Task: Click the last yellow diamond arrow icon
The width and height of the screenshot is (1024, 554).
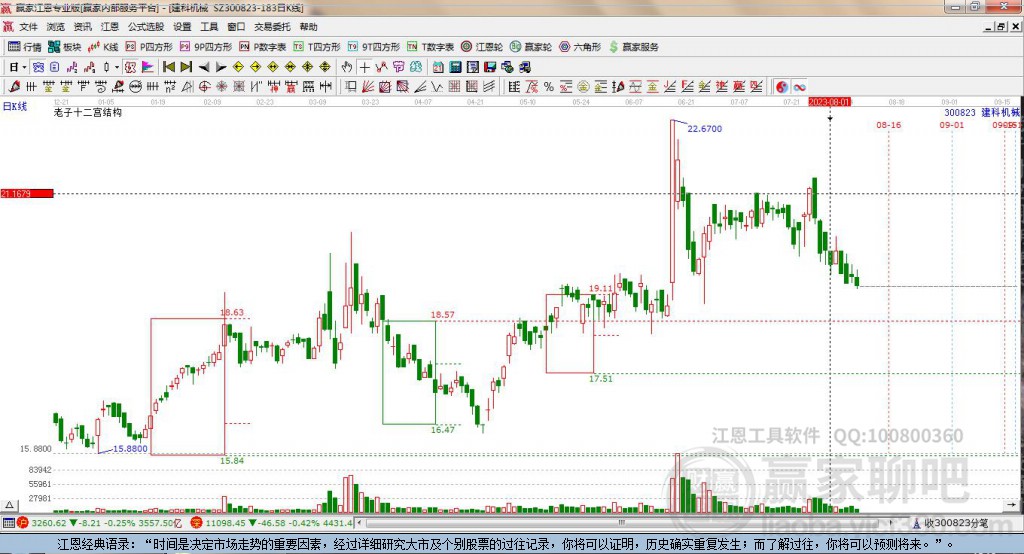Action: pyautogui.click(x=325, y=67)
